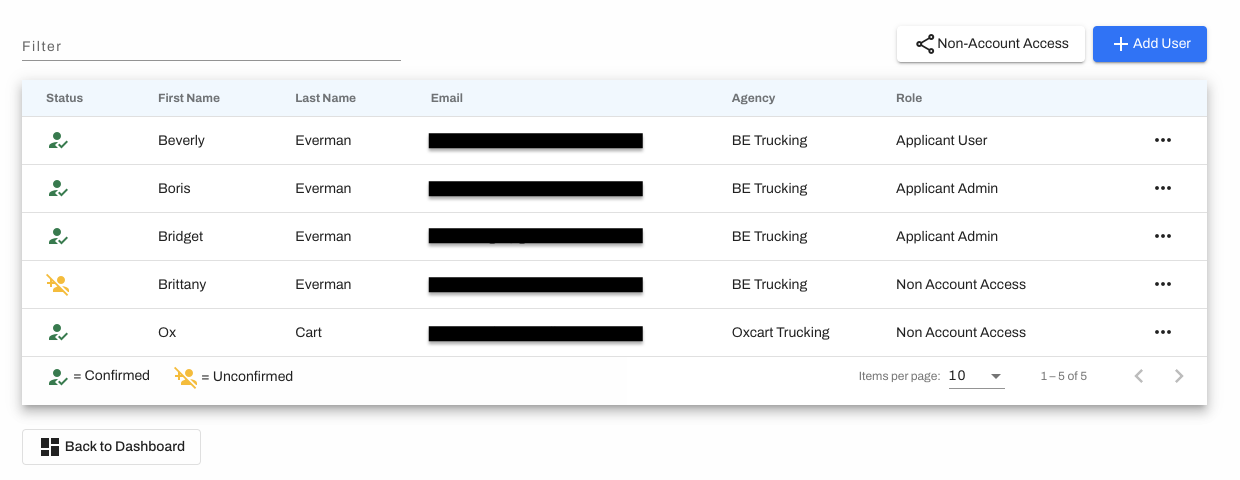Open the three-dot menu for Bridget Everman
The width and height of the screenshot is (1240, 480).
point(1162,236)
